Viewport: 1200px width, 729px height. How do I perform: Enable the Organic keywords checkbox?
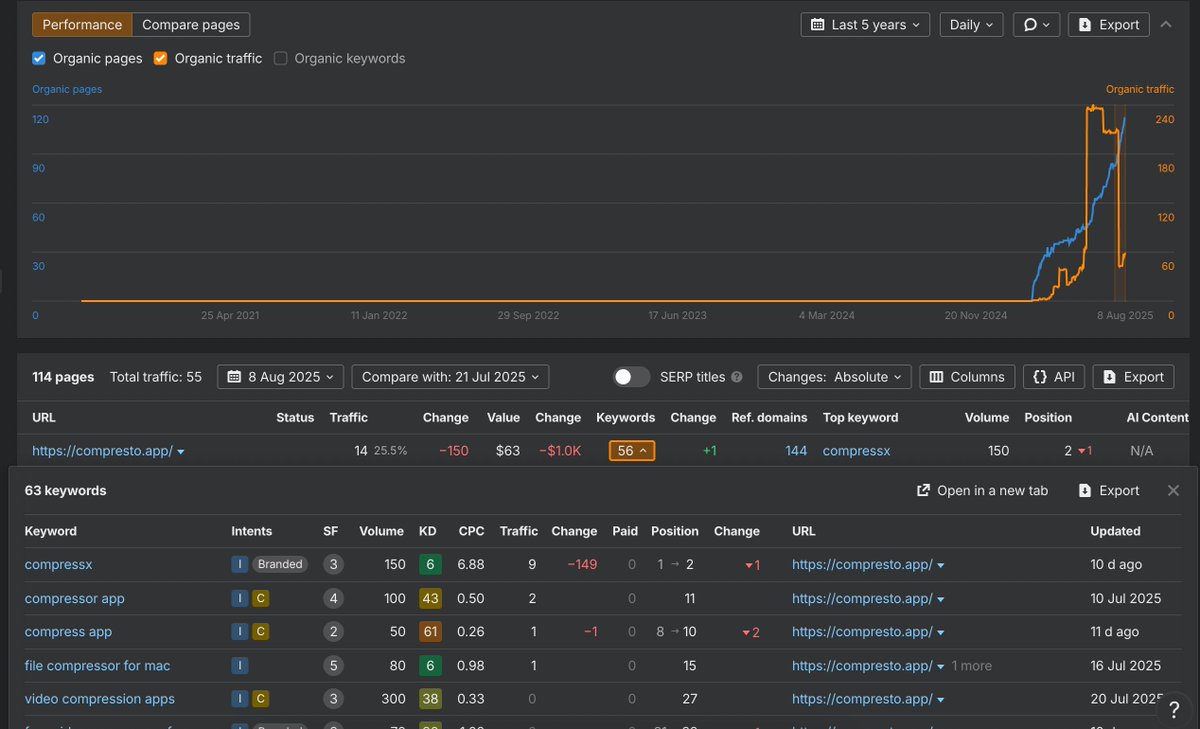pos(281,58)
